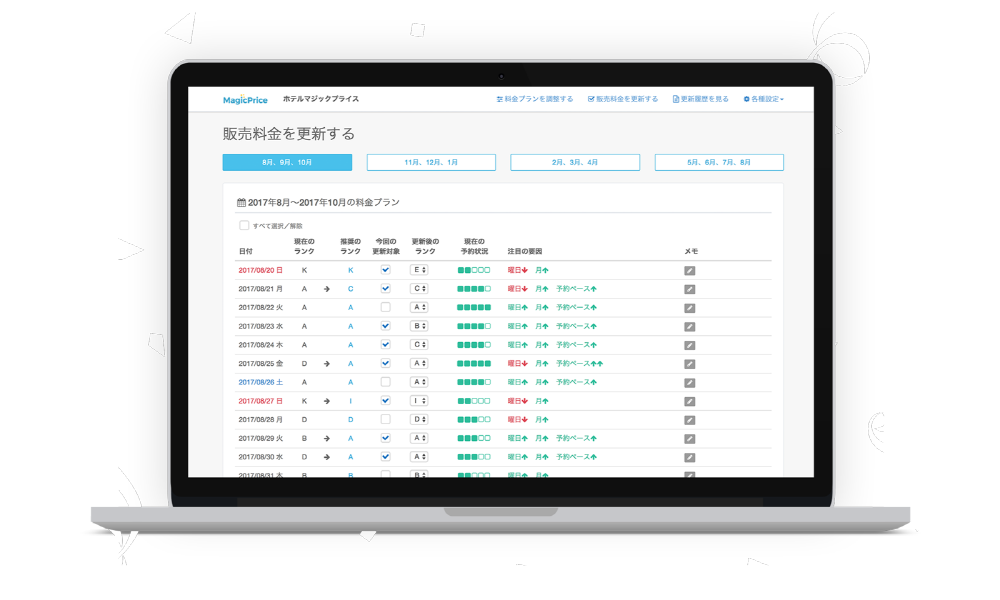This screenshot has height=600, width=1000.
Task: Click pencil icon in 2017/08/27 row
Action: coord(689,401)
